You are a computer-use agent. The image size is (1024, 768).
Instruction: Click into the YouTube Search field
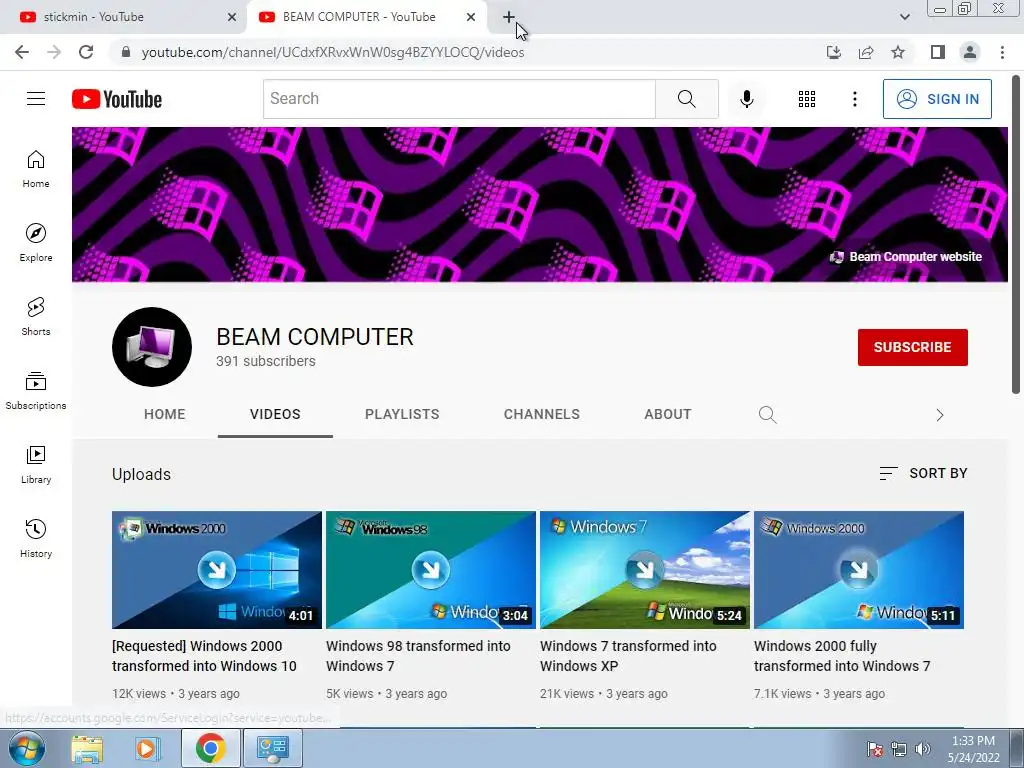pos(459,99)
